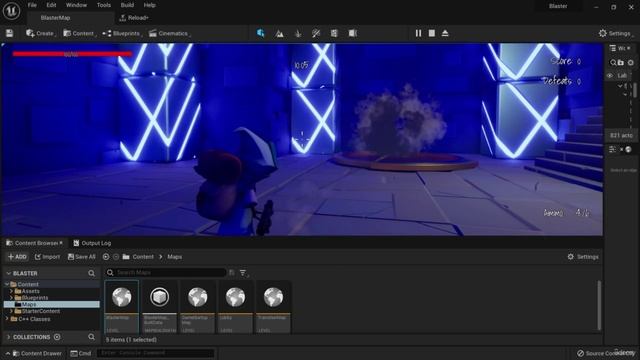Image resolution: width=640 pixels, height=360 pixels.
Task: Go back in Content Browser history
Action: tap(106, 257)
